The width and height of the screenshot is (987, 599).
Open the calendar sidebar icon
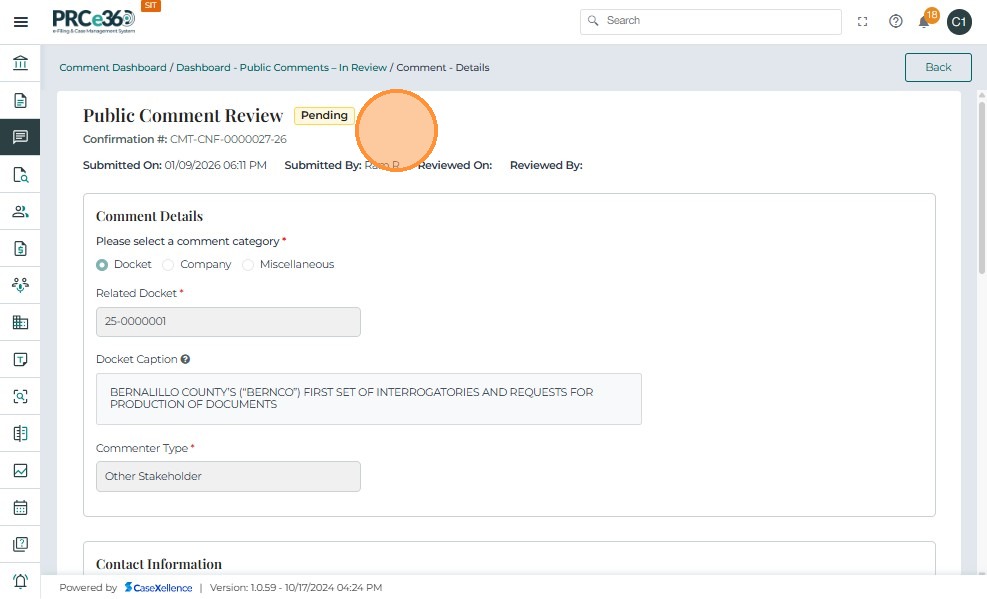pyautogui.click(x=20, y=507)
